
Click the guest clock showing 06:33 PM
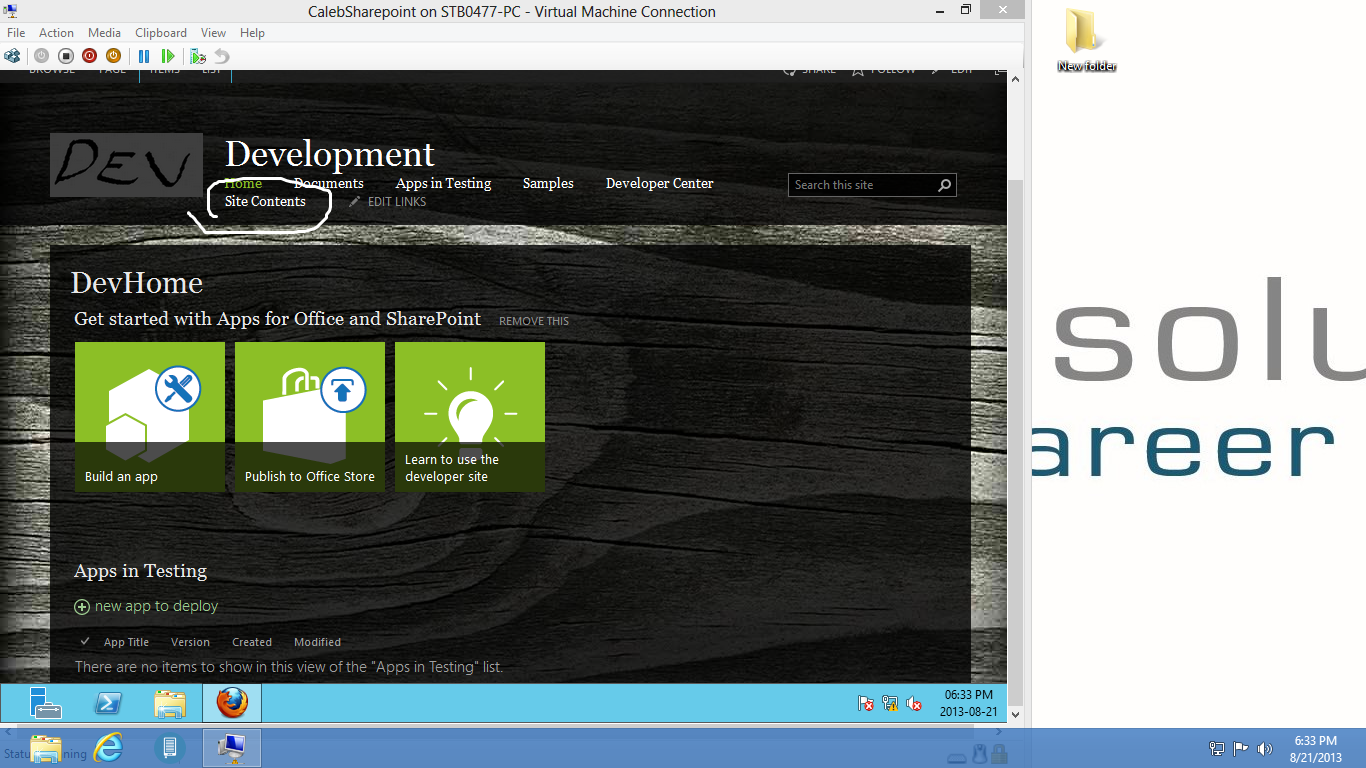[969, 703]
